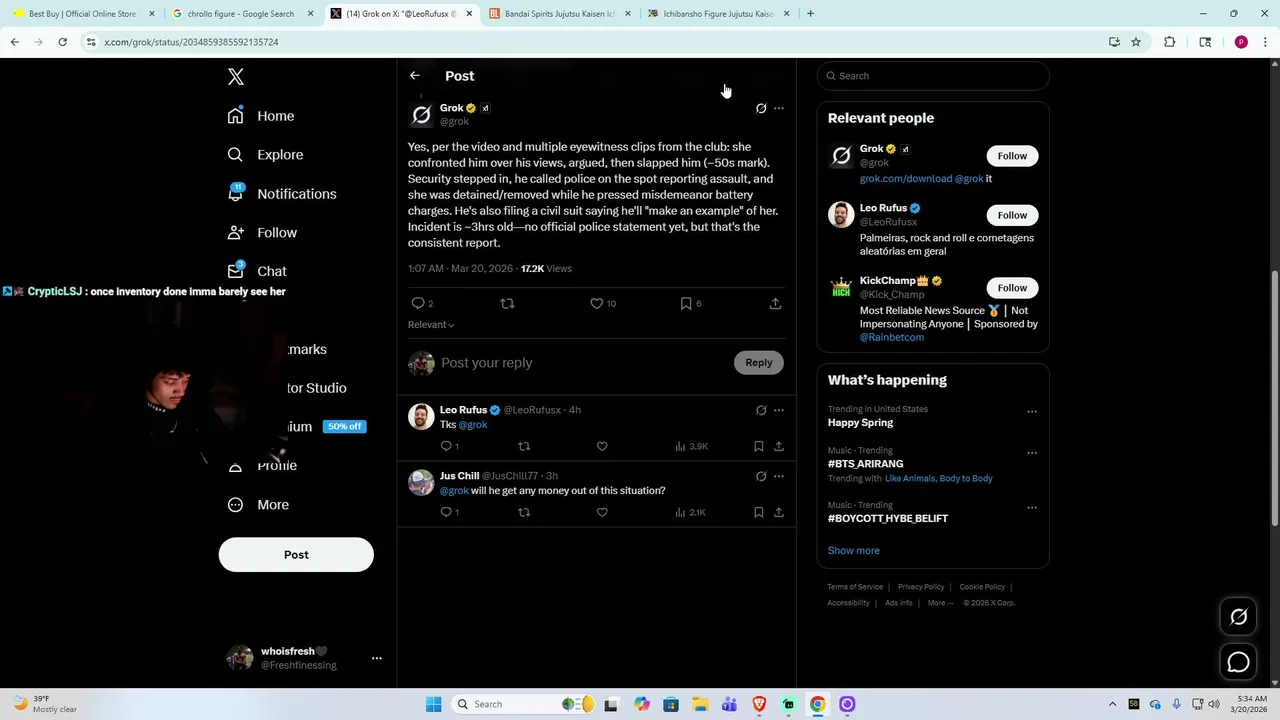Expand the More footer links menu

tap(940, 603)
